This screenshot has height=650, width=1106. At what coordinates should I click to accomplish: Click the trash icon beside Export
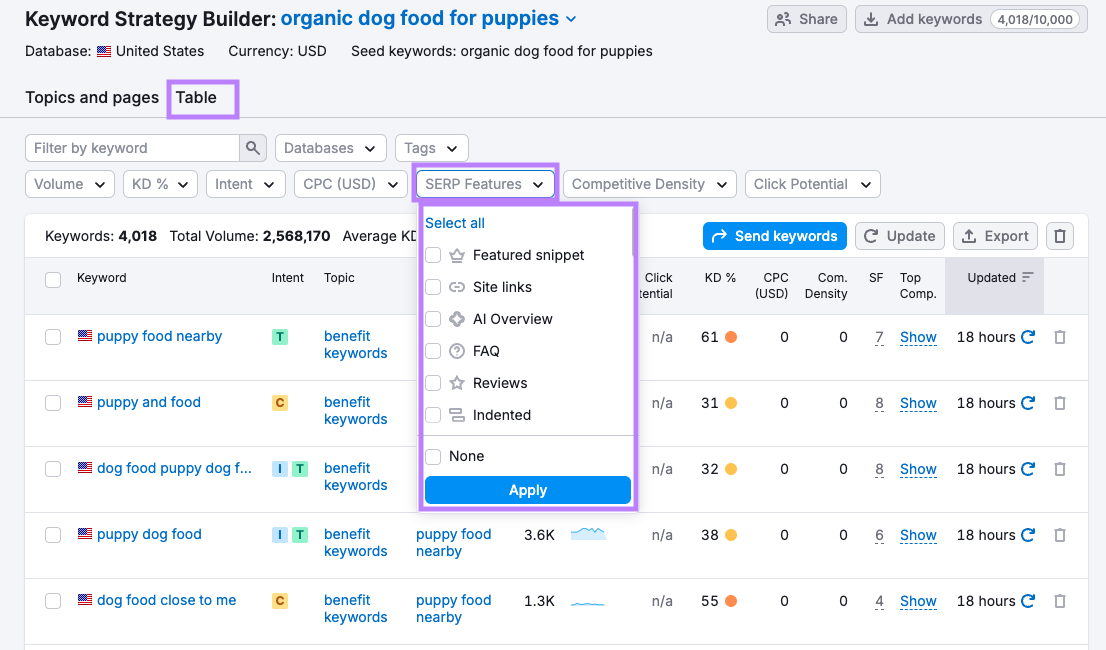[x=1060, y=236]
